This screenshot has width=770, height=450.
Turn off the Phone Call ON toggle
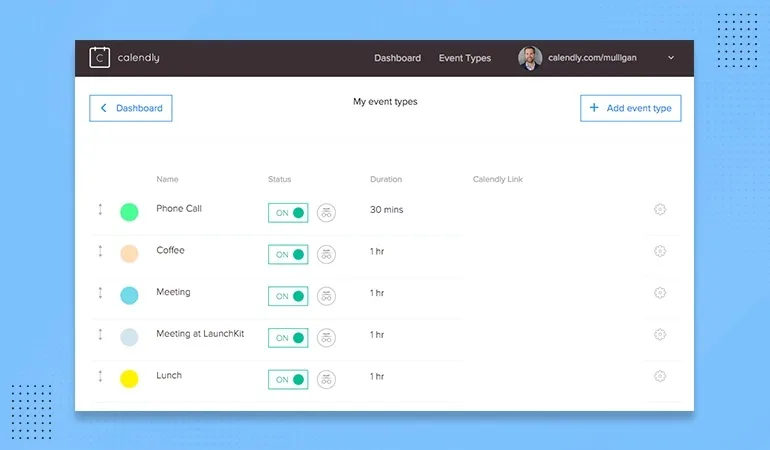click(288, 212)
